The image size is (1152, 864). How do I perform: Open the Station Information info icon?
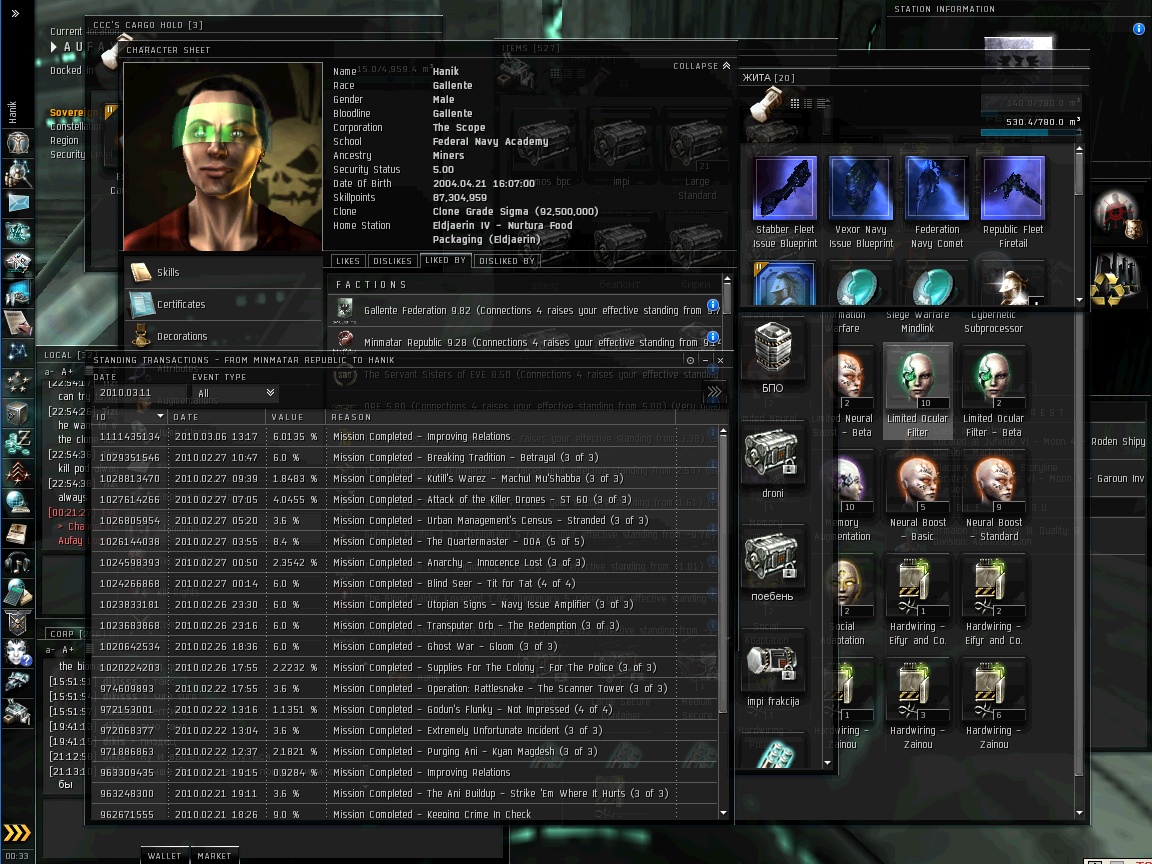click(x=1139, y=29)
